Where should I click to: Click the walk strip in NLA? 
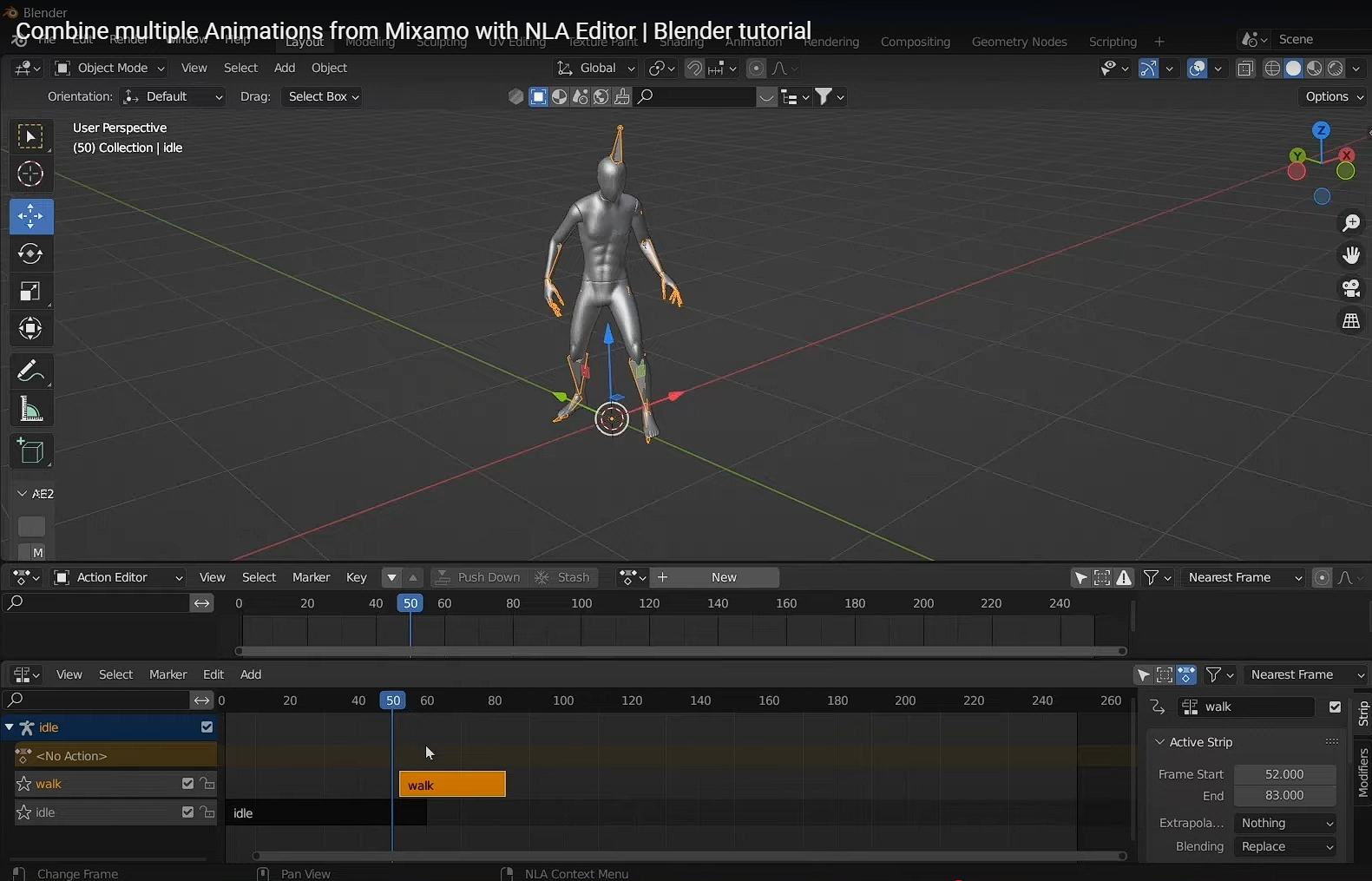452,785
